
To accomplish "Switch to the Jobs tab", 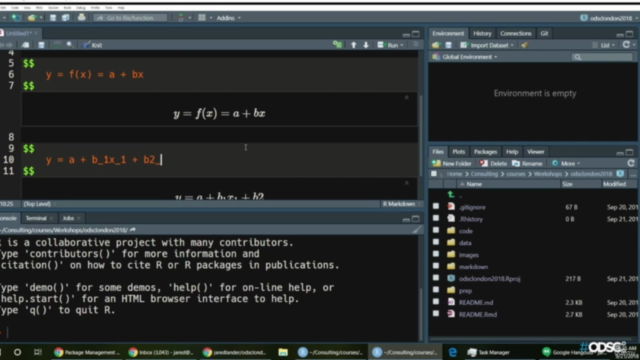I will [68, 218].
